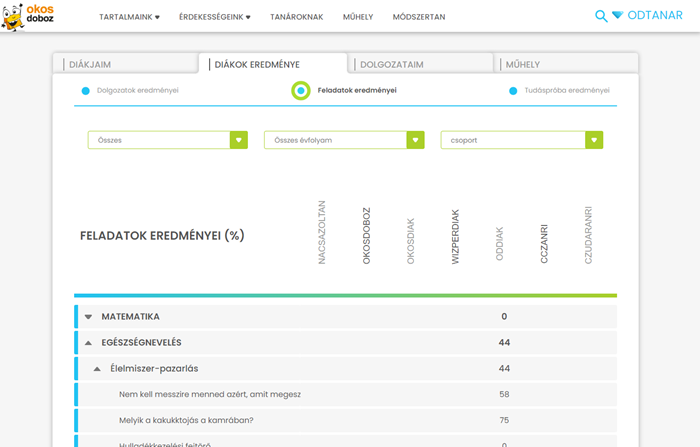This screenshot has height=447, width=700.
Task: Click the green arrow of csoport dropdown
Action: (594, 140)
